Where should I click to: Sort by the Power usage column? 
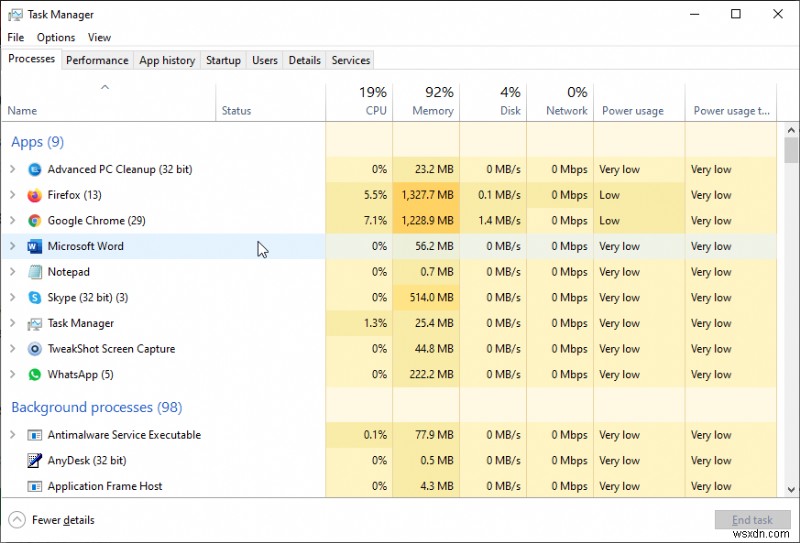(639, 102)
